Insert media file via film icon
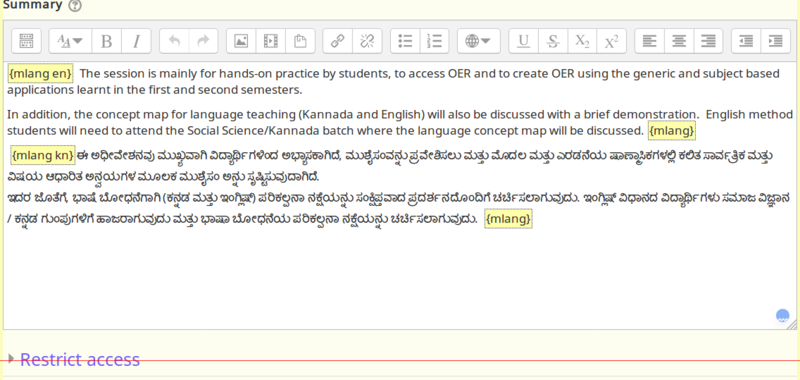This screenshot has height=380, width=800. [x=271, y=41]
